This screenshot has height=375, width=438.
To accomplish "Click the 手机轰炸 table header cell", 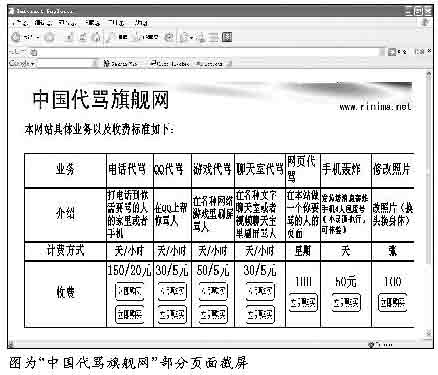I will click(x=346, y=170).
